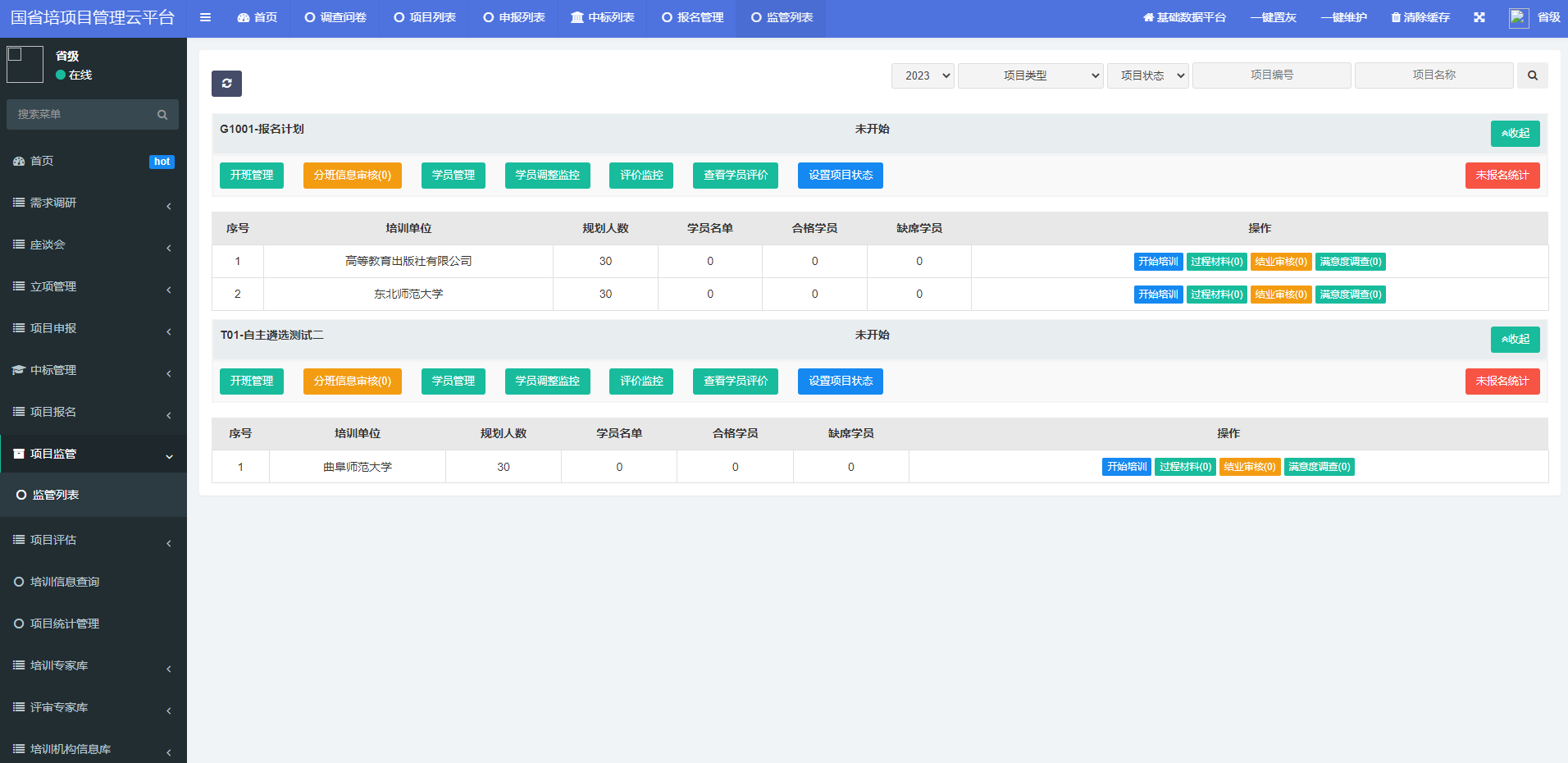This screenshot has width=1568, height=763.
Task: Click the 清除缓存 trash icon item
Action: coord(1420,17)
